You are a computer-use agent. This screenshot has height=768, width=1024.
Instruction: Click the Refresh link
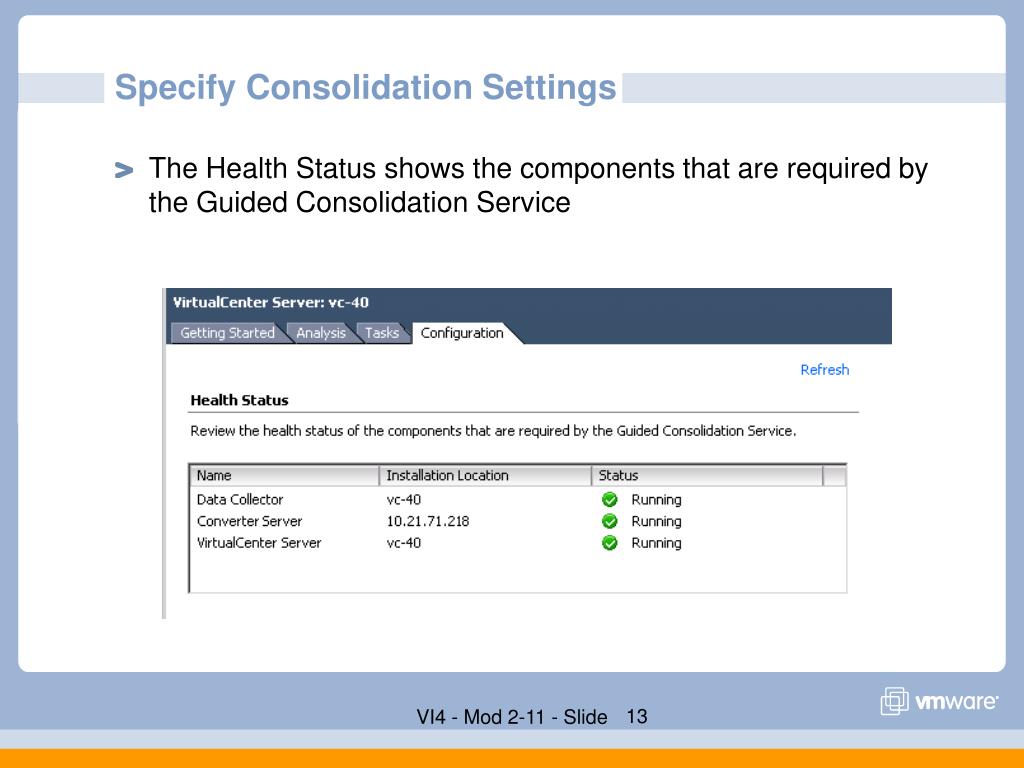(x=825, y=370)
